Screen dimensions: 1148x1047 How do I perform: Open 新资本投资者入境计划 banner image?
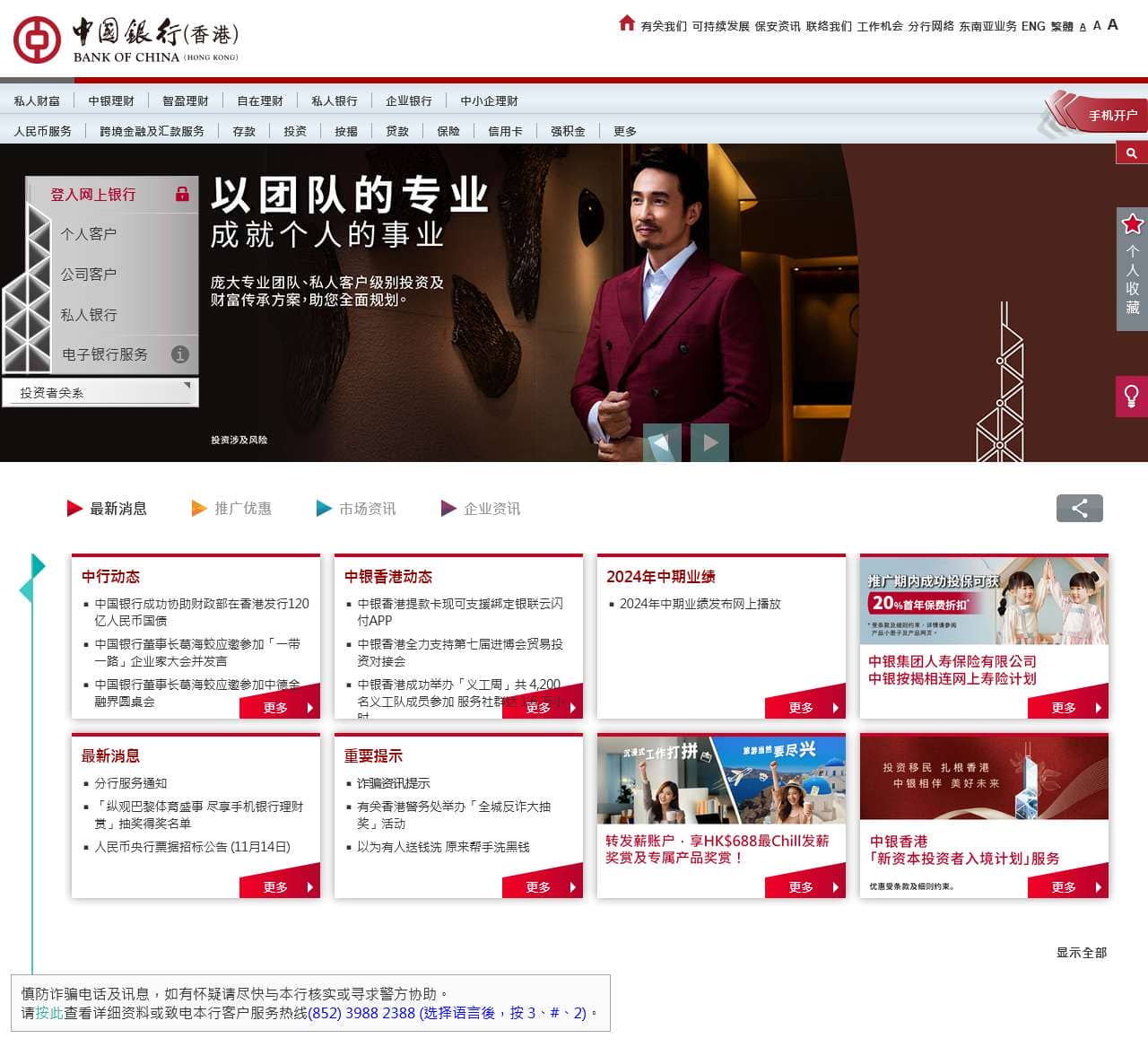pyautogui.click(x=984, y=778)
